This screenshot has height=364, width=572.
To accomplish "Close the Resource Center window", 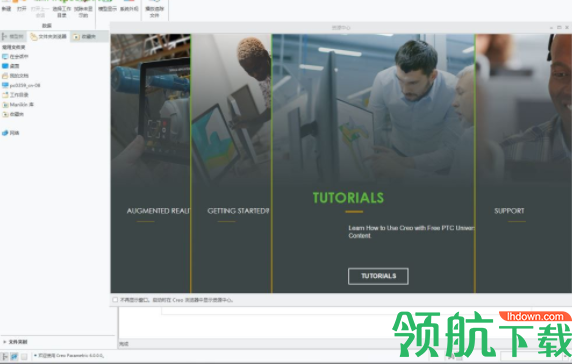I will (567, 28).
